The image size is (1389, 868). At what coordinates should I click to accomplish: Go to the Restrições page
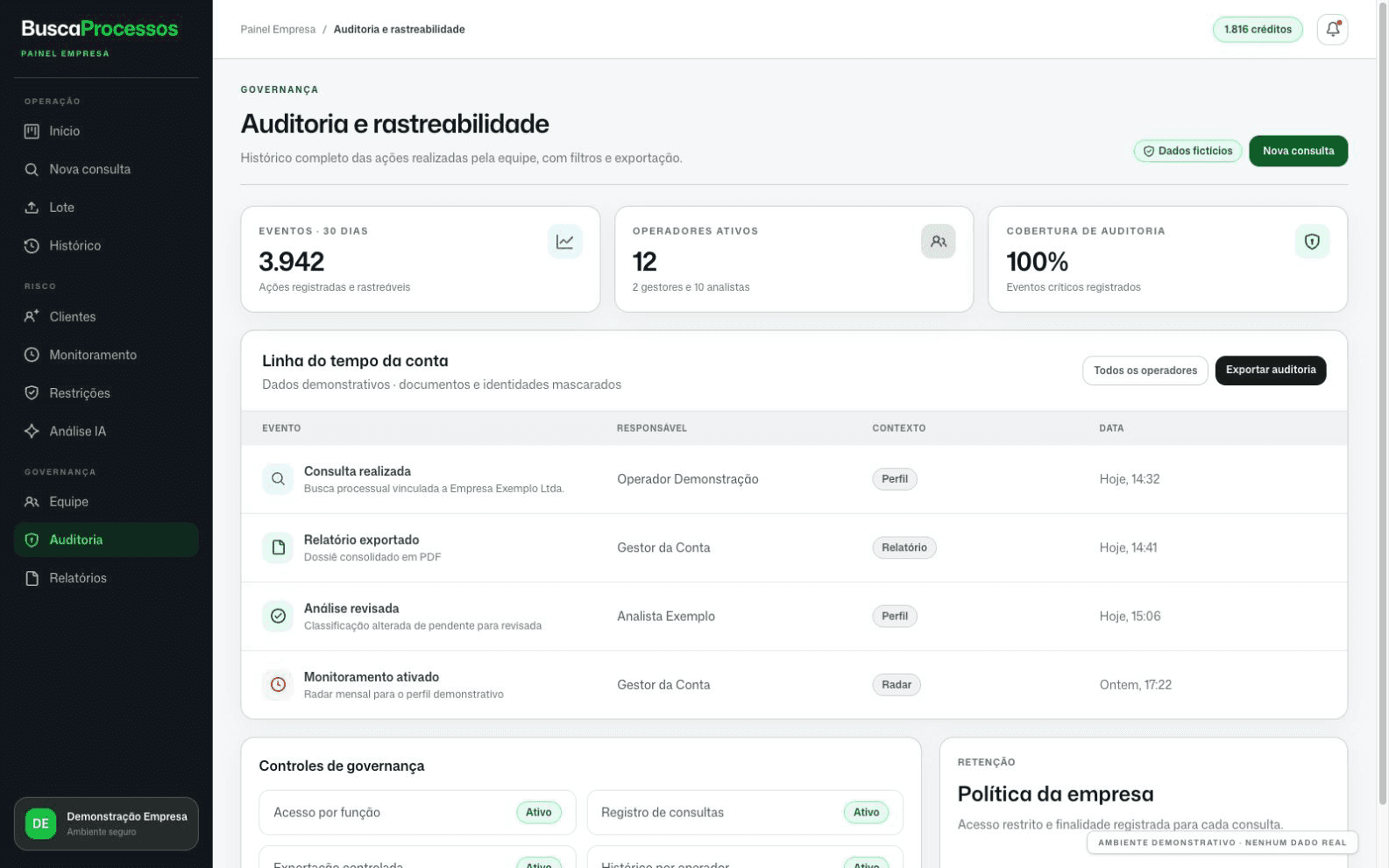(106, 393)
